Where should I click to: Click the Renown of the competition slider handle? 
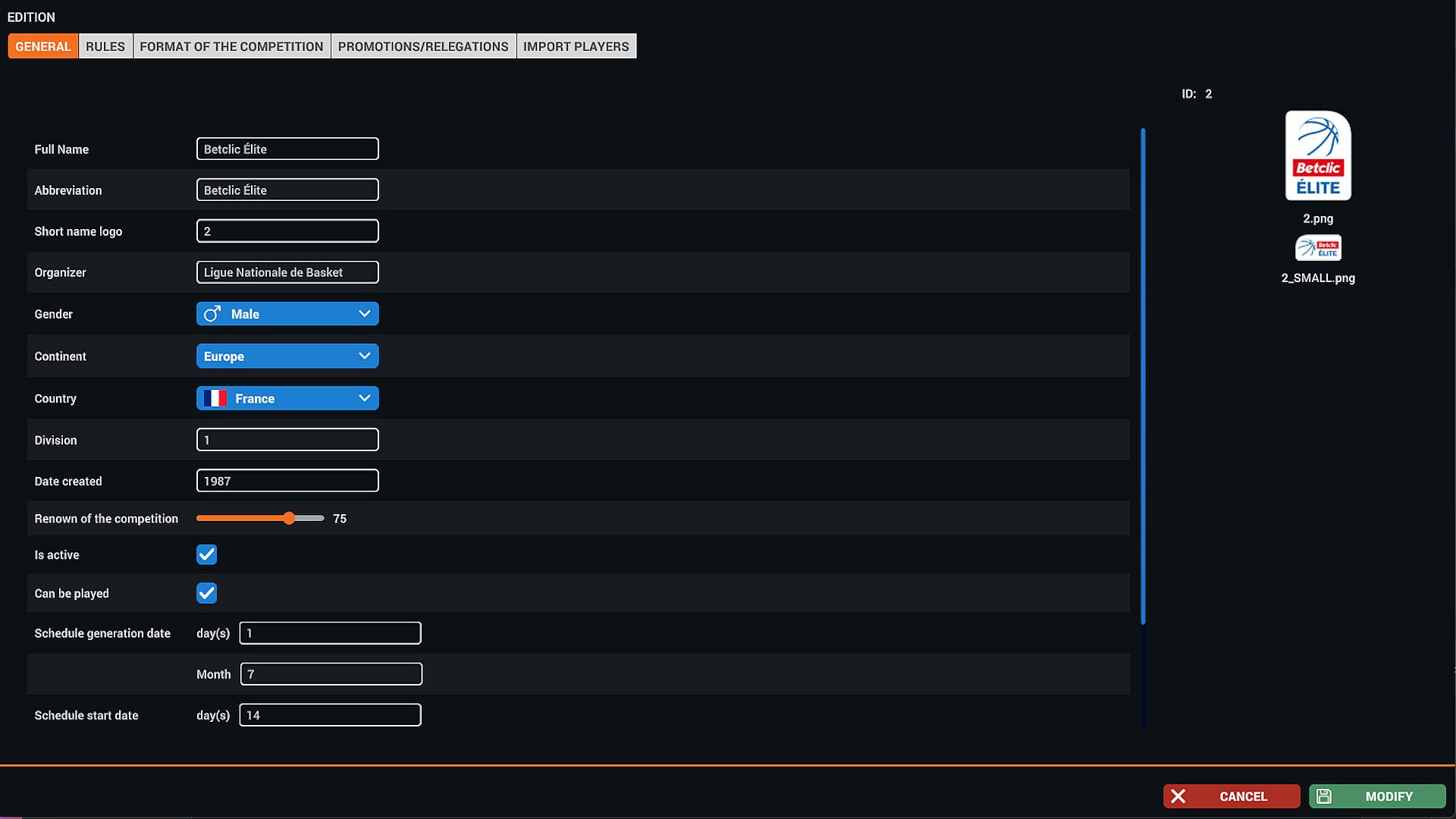[x=289, y=519]
